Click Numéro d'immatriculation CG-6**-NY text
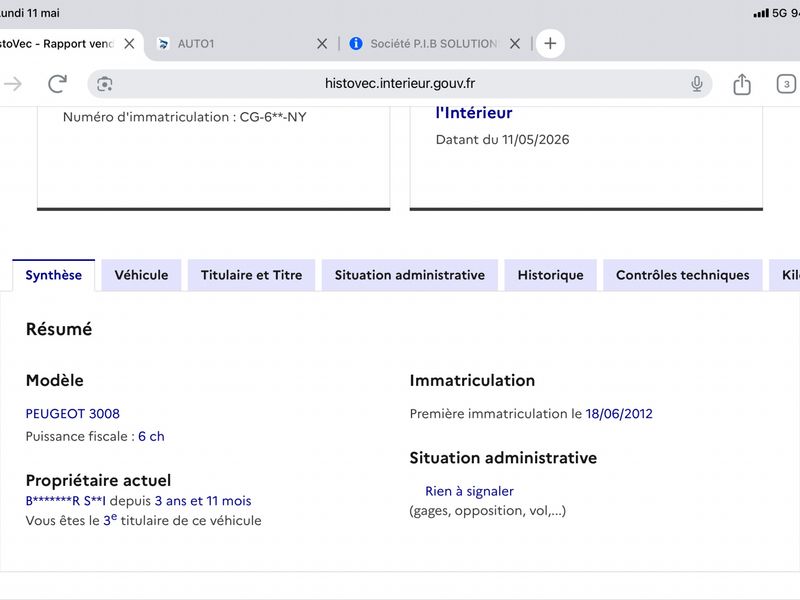Image resolution: width=800 pixels, height=600 pixels. [185, 117]
